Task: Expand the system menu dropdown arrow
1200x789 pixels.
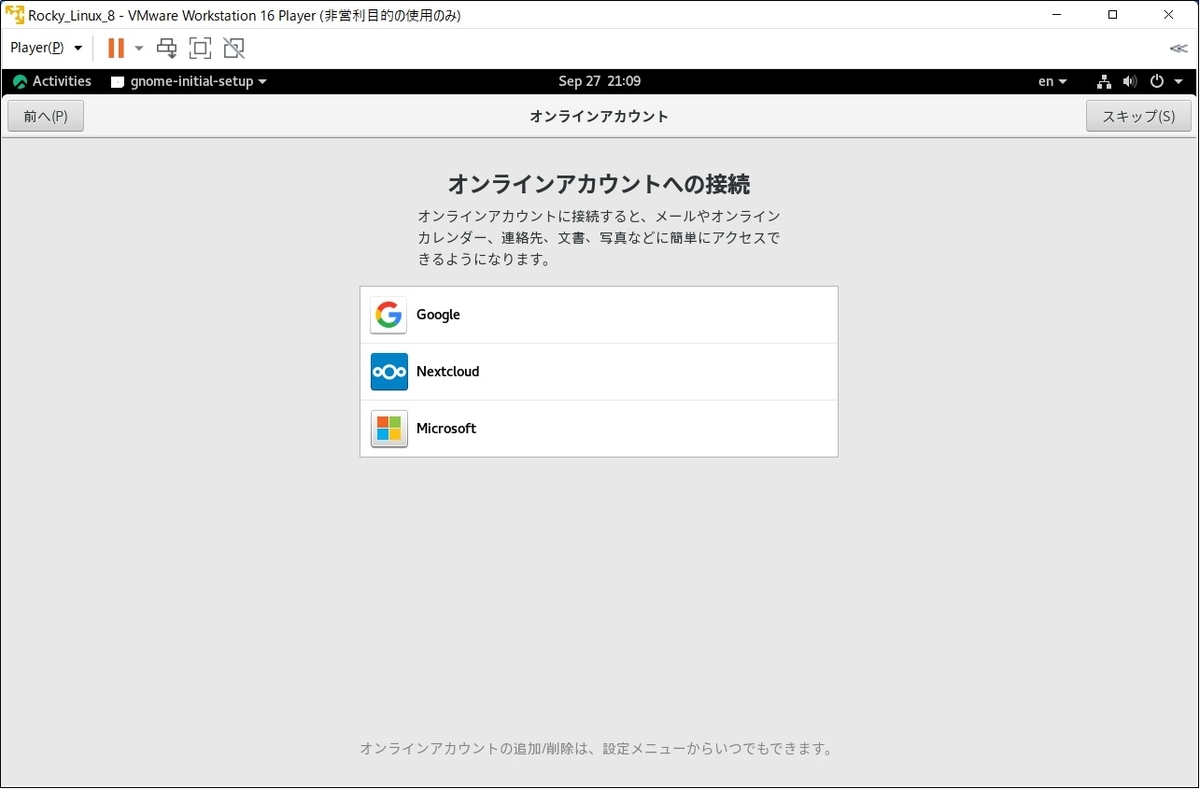Action: pyautogui.click(x=1178, y=81)
